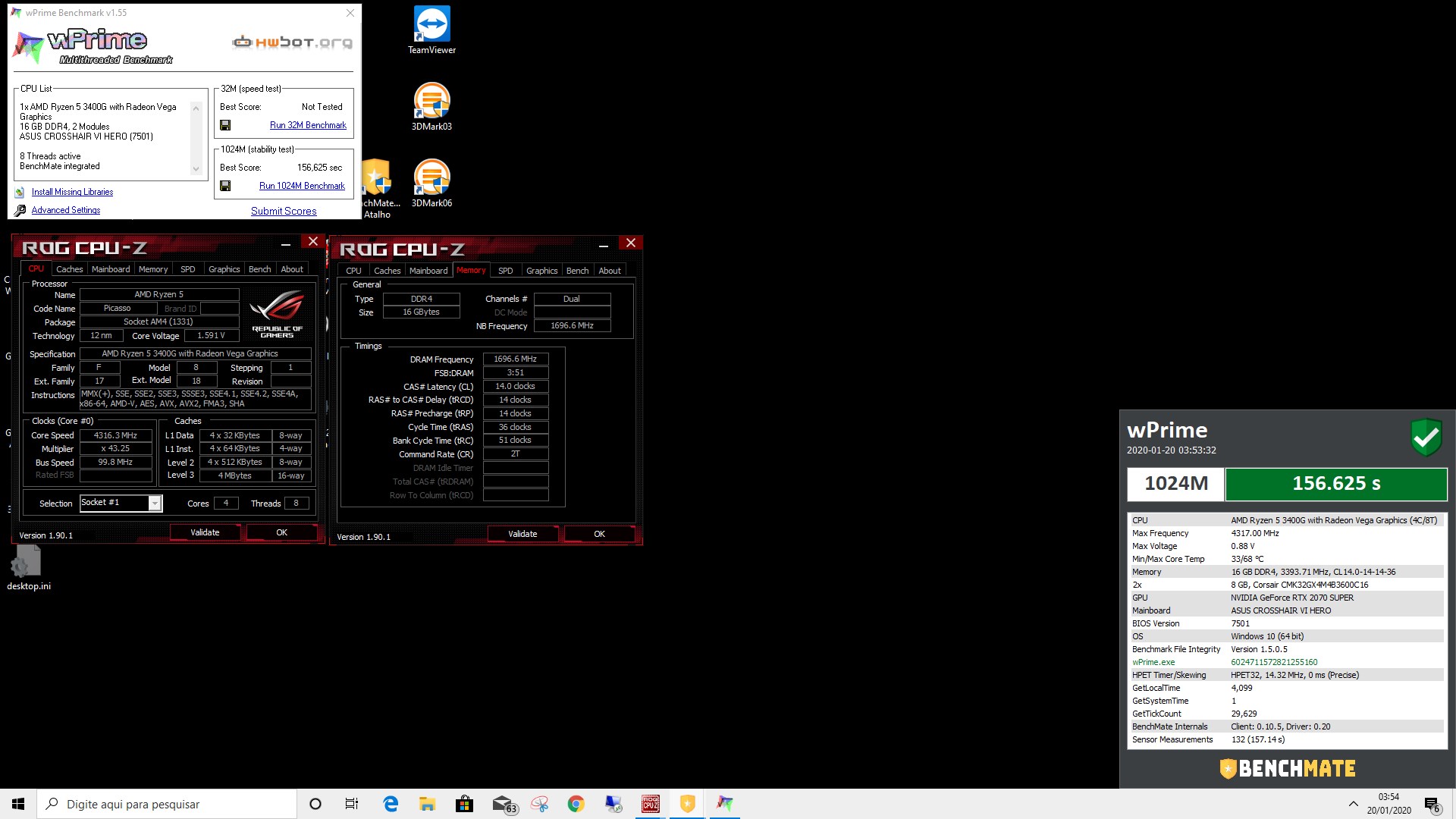Click Validate in left CPU-Z window
Screen dimensions: 1456x819
tap(205, 532)
